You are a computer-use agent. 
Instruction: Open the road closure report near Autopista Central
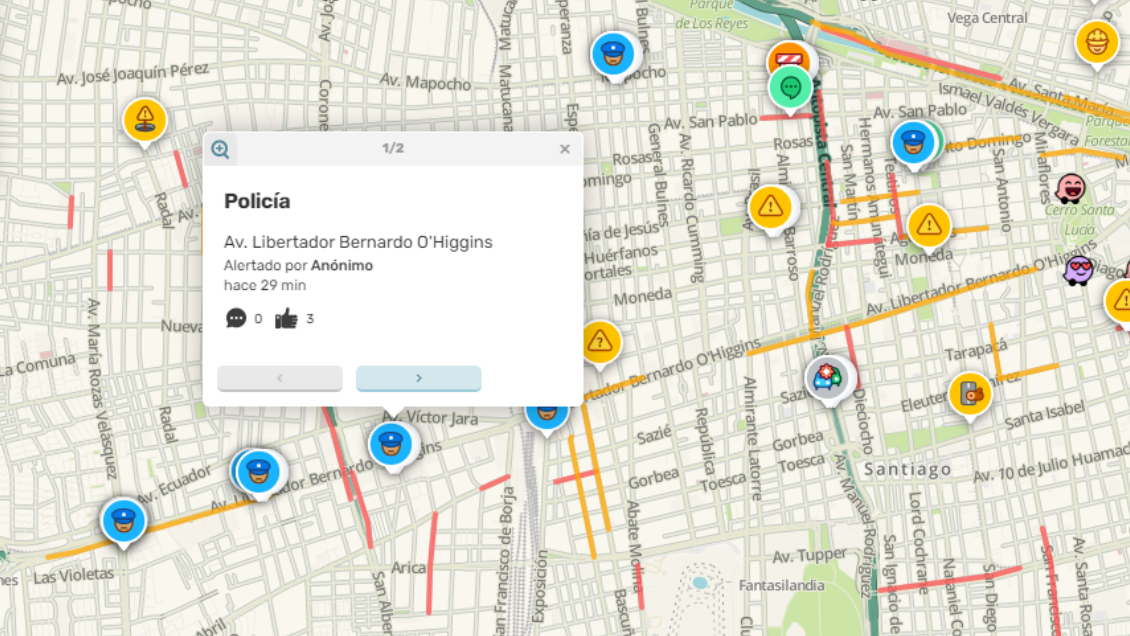(790, 58)
